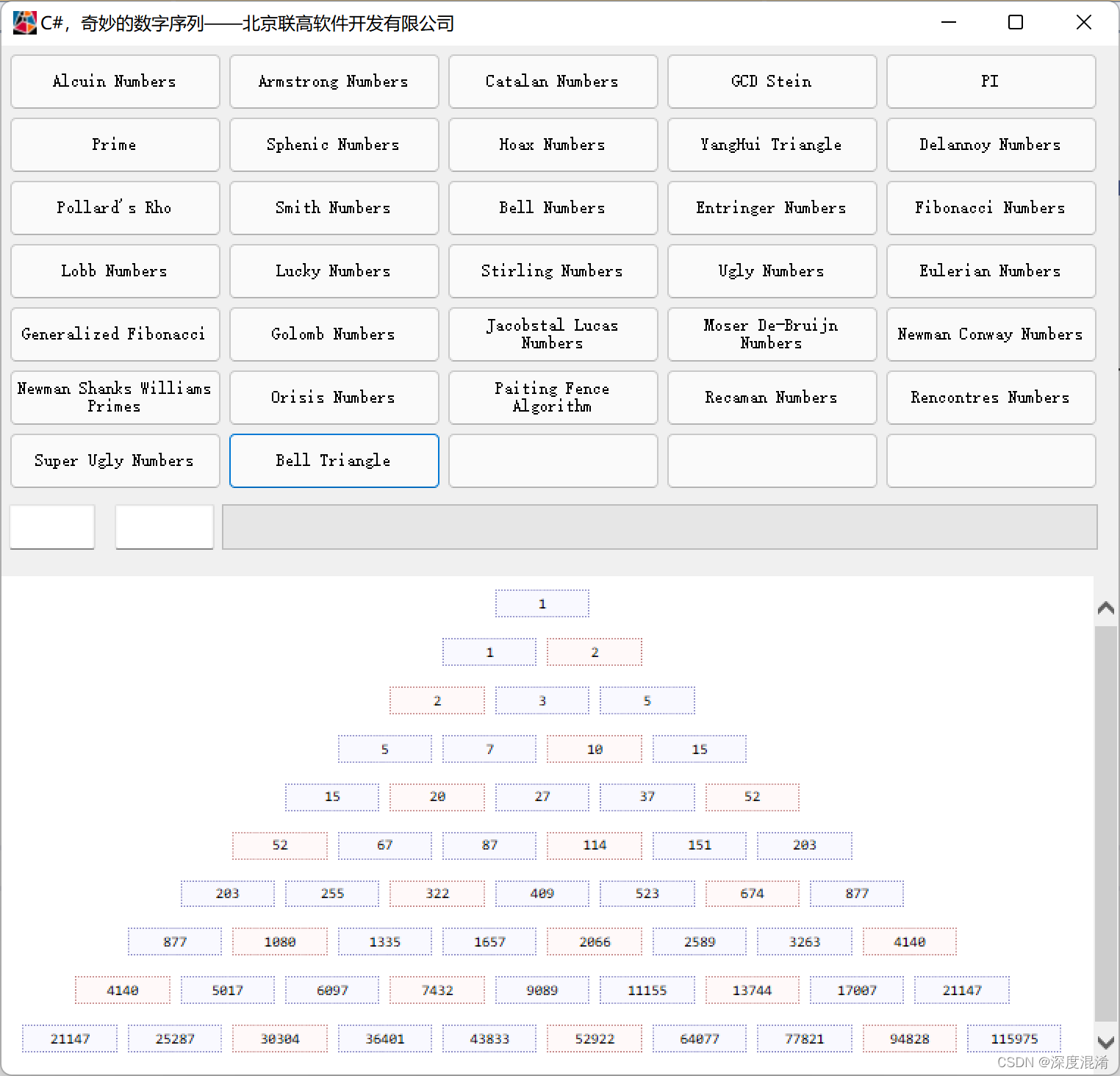
Task: Click the scrollbar down arrow in results
Action: coord(1105,1041)
